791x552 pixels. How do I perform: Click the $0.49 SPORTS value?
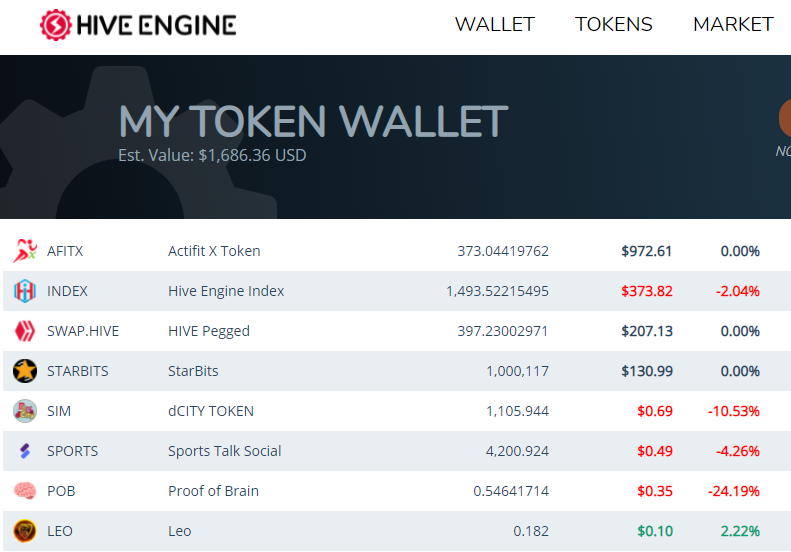(x=655, y=451)
